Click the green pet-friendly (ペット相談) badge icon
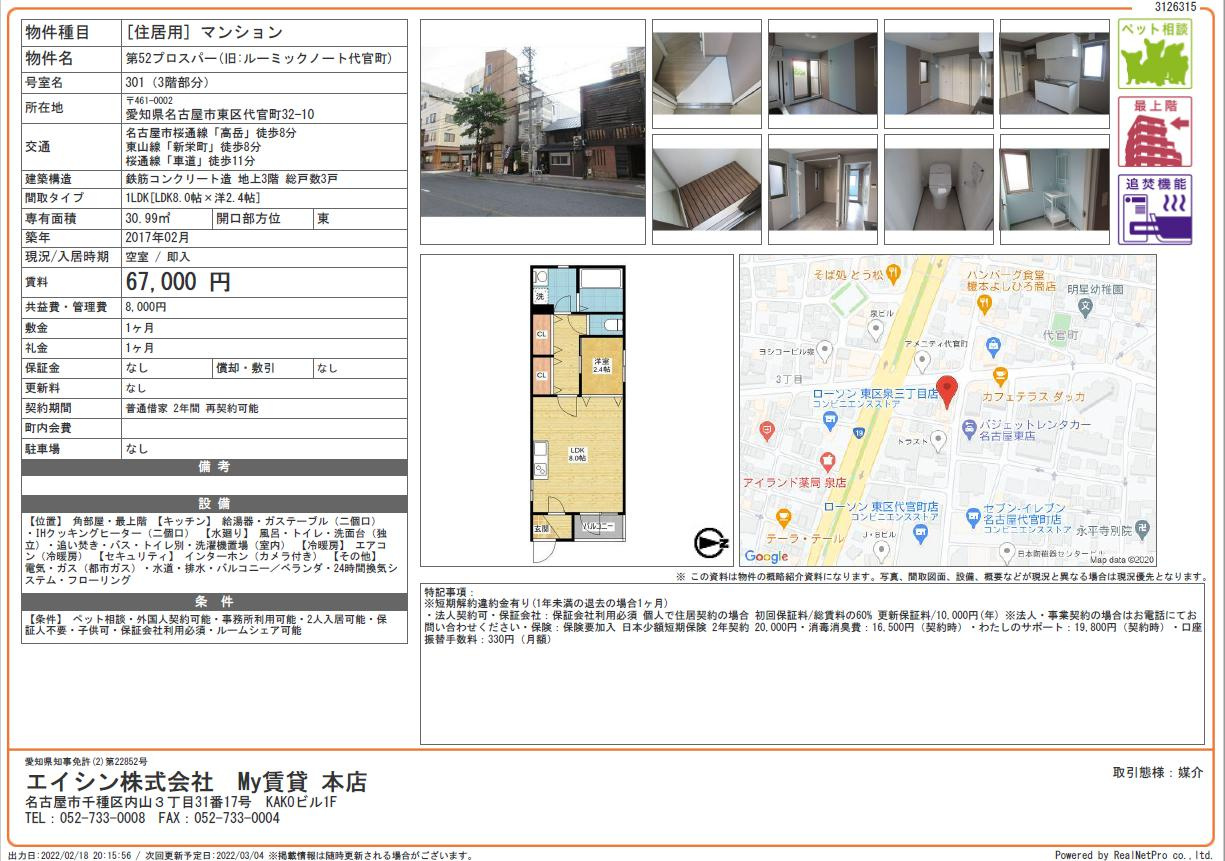Screen dimensions: 1225x861 point(1155,54)
